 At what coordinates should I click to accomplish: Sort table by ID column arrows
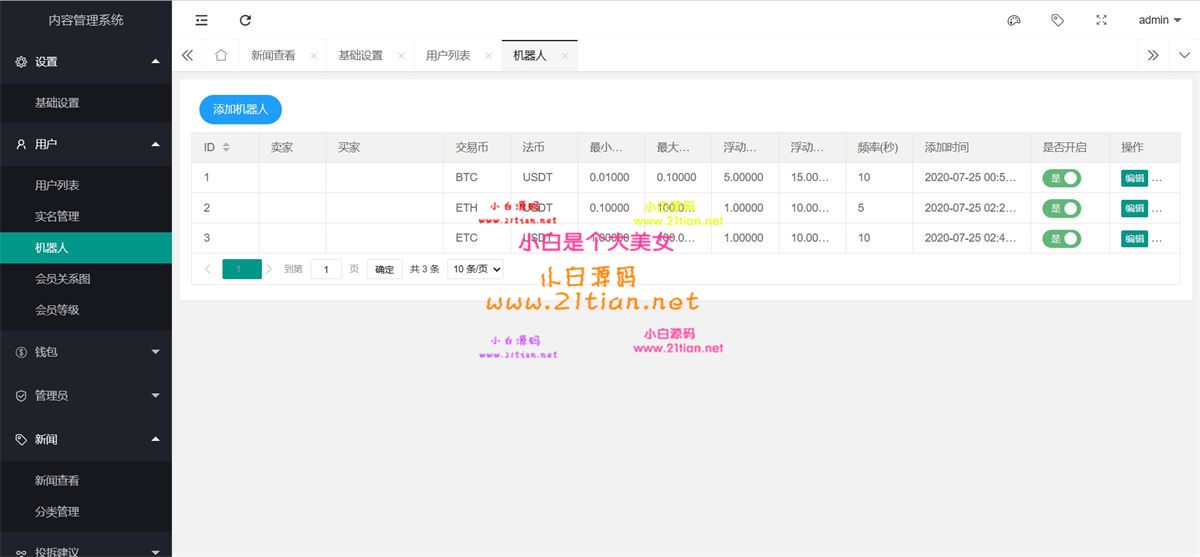click(x=226, y=148)
